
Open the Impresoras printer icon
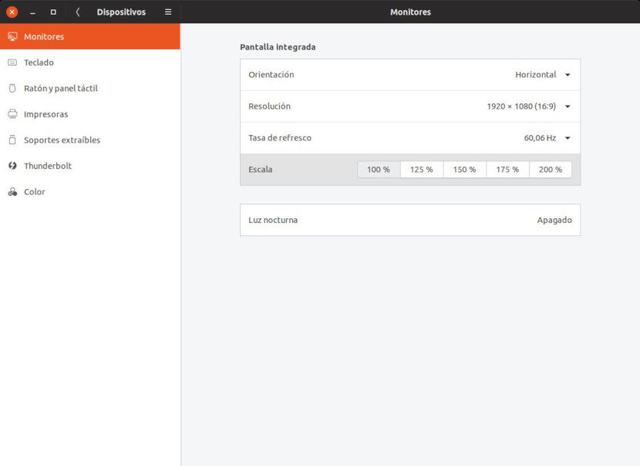click(x=12, y=115)
